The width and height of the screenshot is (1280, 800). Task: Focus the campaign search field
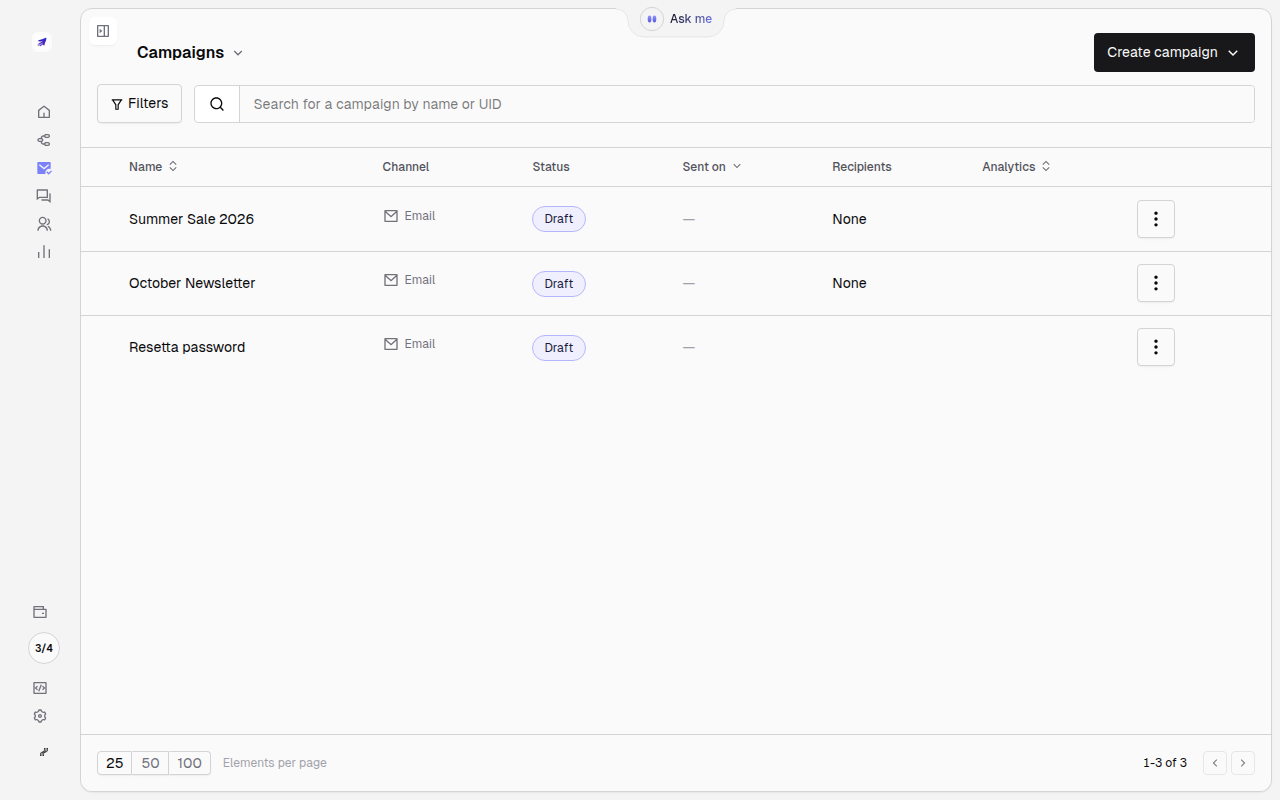click(747, 104)
